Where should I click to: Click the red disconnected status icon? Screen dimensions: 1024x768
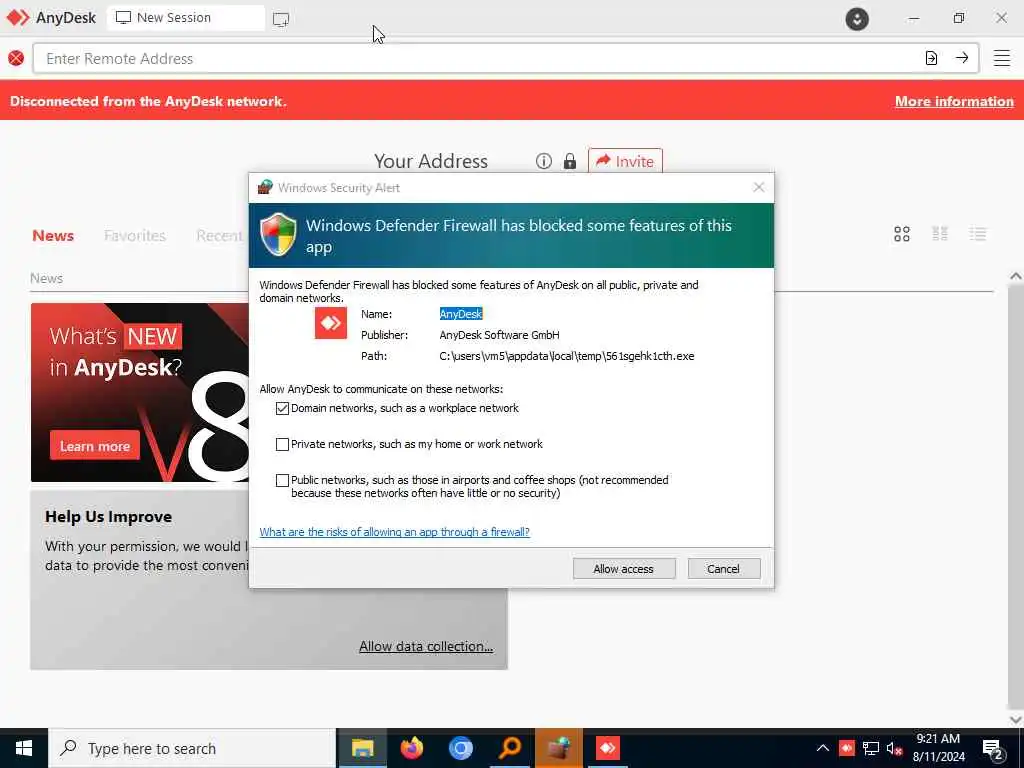click(x=16, y=58)
